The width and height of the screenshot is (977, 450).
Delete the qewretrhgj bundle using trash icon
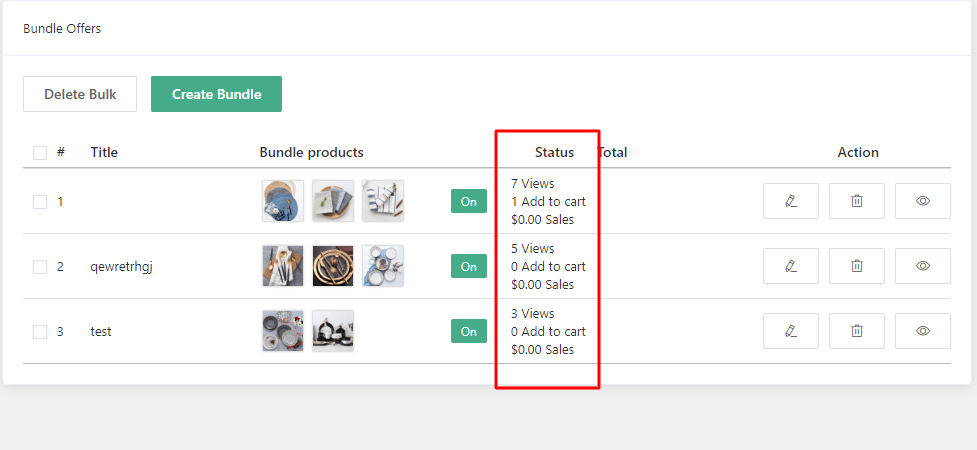click(x=856, y=266)
